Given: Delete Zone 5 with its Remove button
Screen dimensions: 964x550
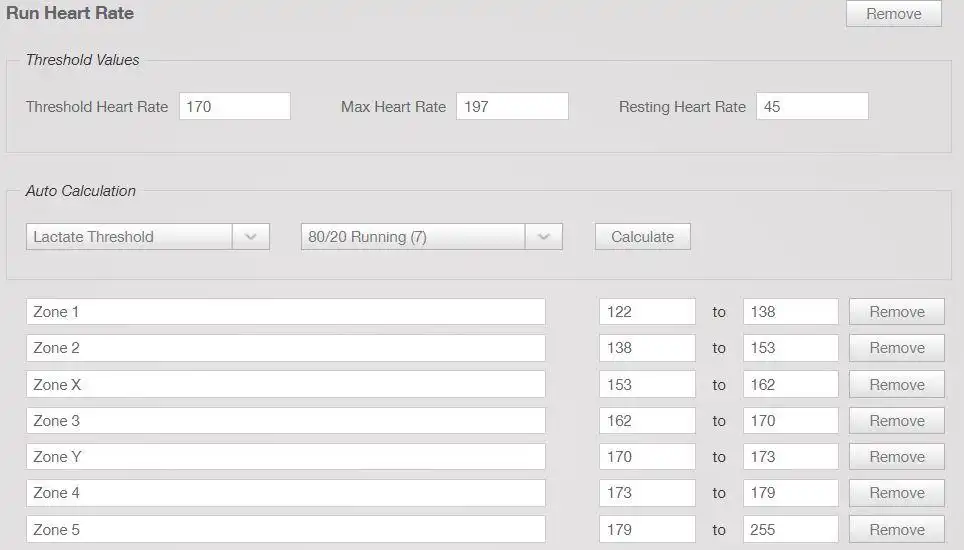Looking at the screenshot, I should (897, 530).
